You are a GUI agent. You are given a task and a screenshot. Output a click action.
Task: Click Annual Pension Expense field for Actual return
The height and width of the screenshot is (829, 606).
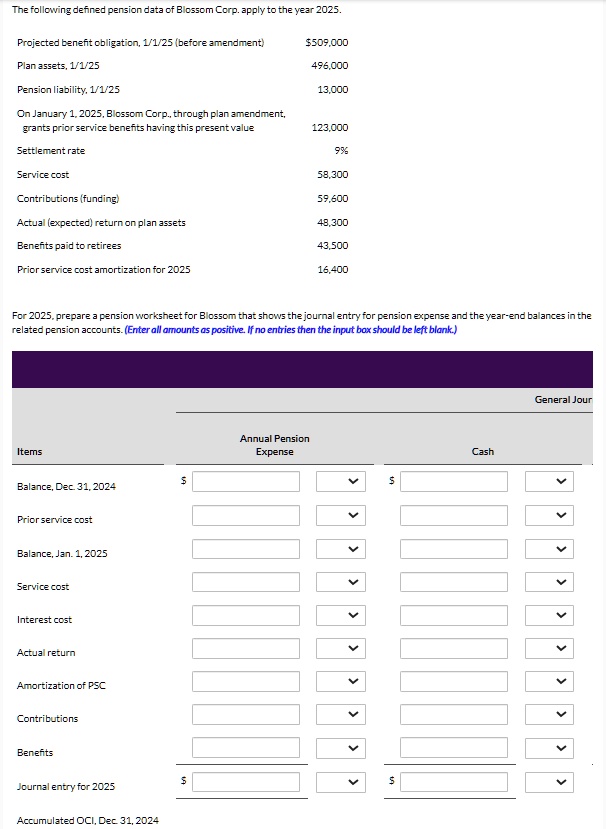pyautogui.click(x=246, y=649)
